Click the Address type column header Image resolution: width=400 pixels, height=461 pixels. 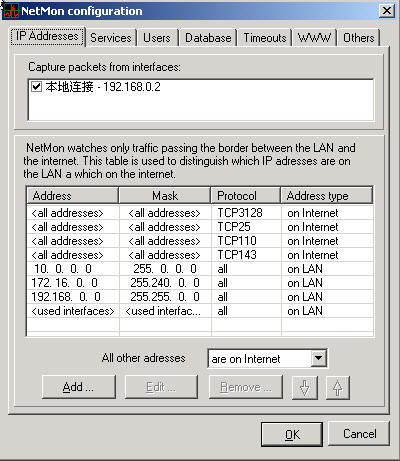point(327,195)
